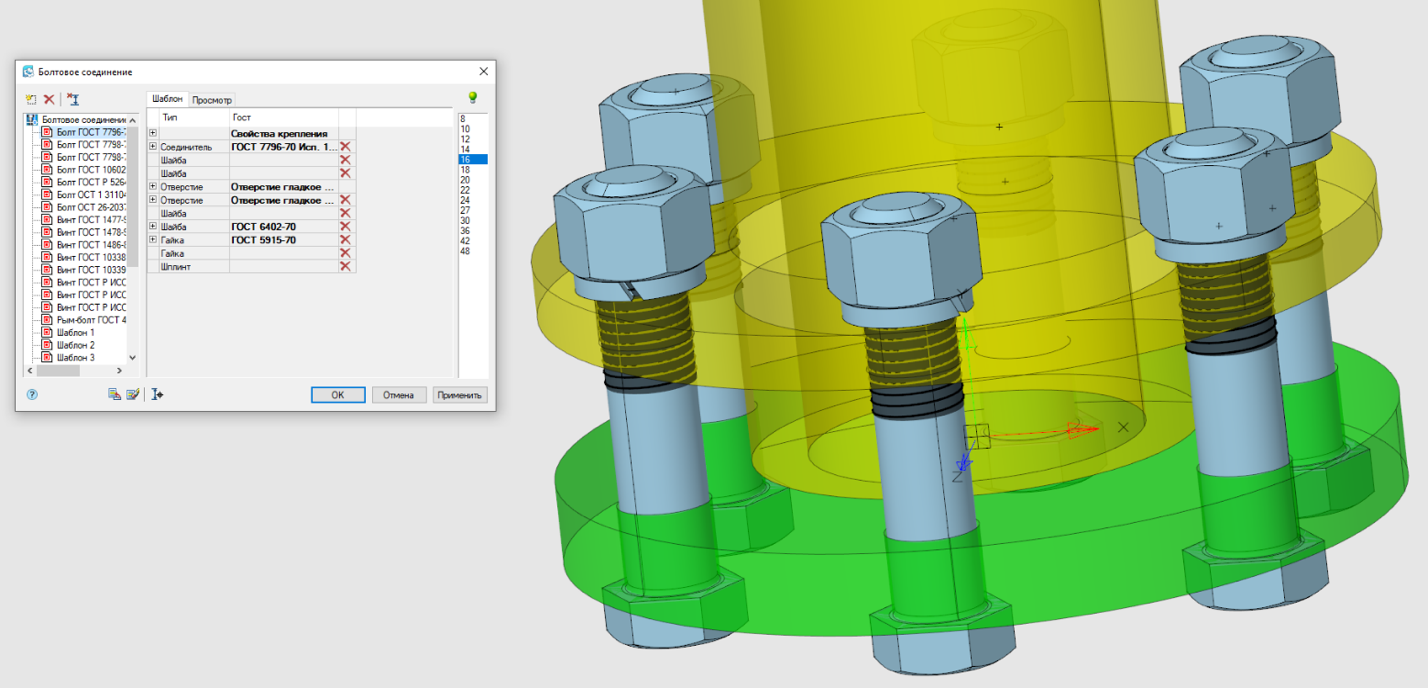The width and height of the screenshot is (1428, 688).
Task: Switch to the Просмотр tab
Action: pos(212,100)
